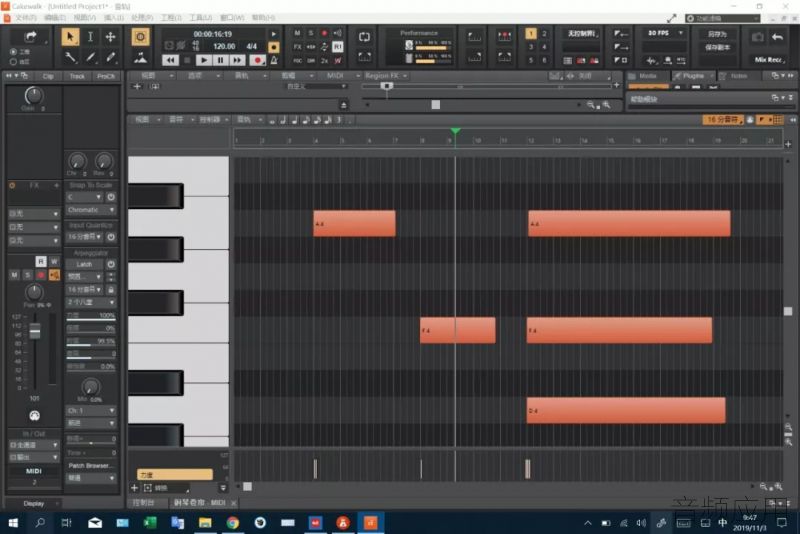Click the add track plus icon
This screenshot has height=534, width=800.
click(137, 87)
